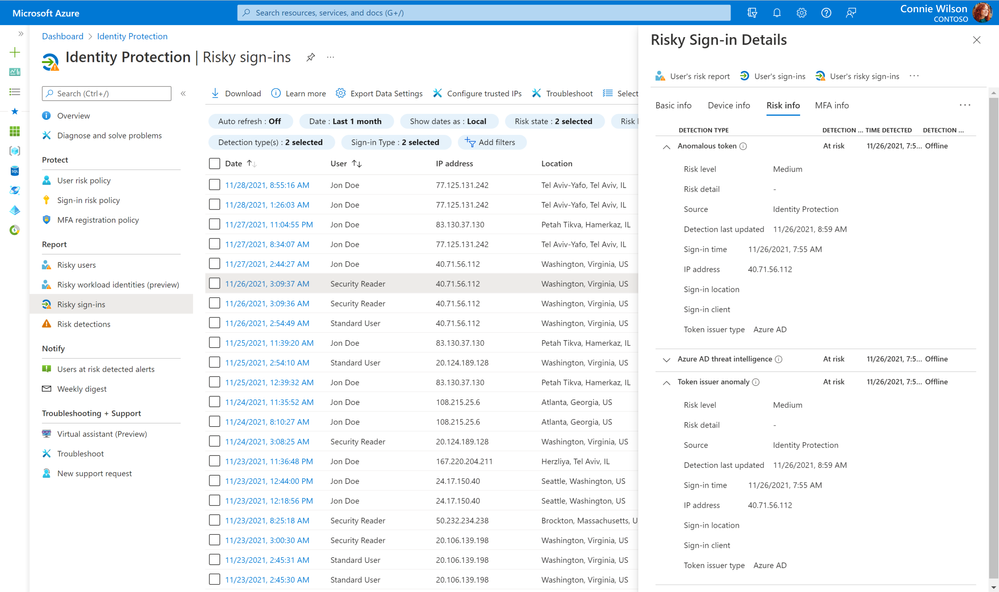Click Download toolbar button
999x592 pixels.
[x=236, y=93]
